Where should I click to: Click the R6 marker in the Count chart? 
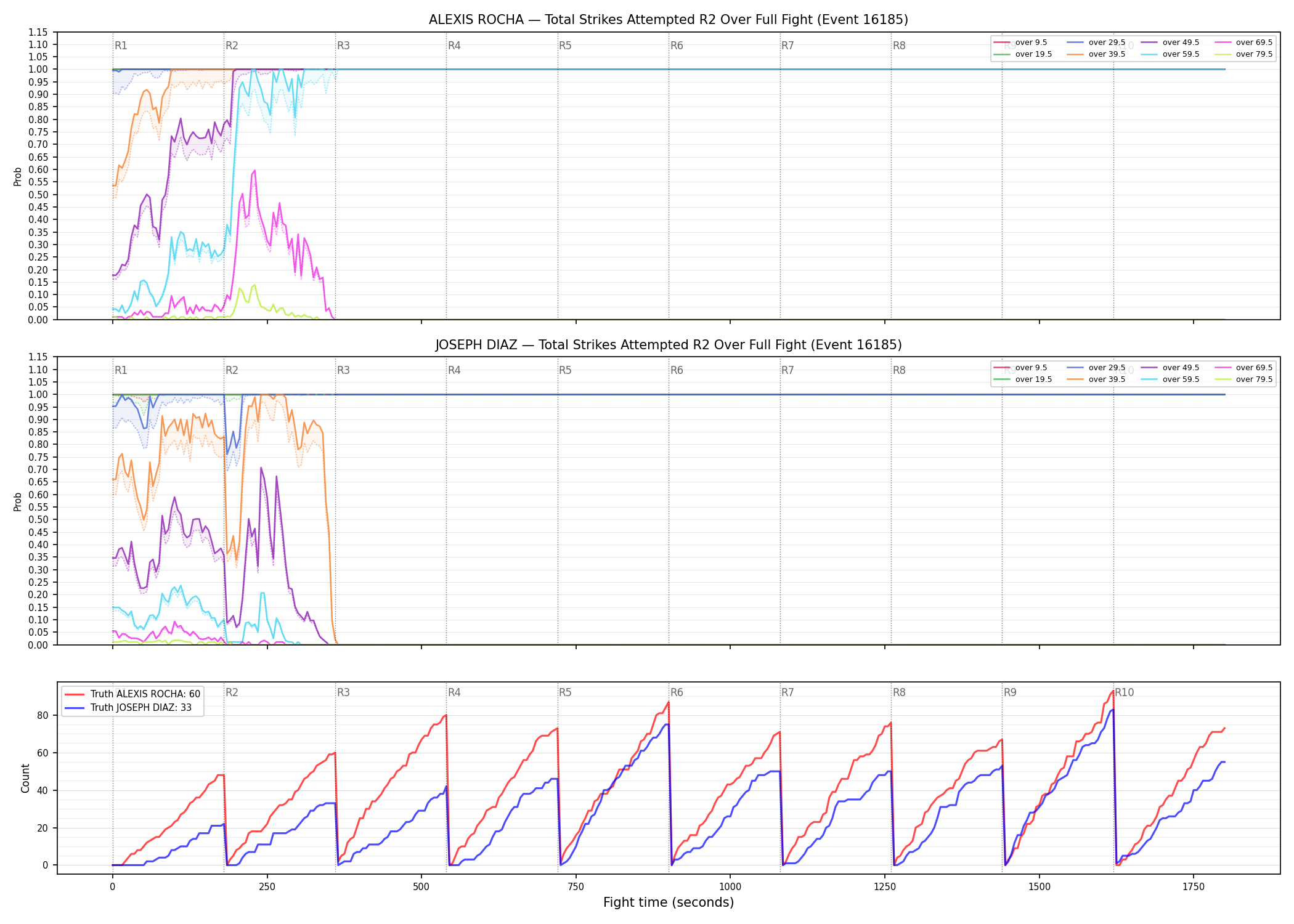(677, 692)
